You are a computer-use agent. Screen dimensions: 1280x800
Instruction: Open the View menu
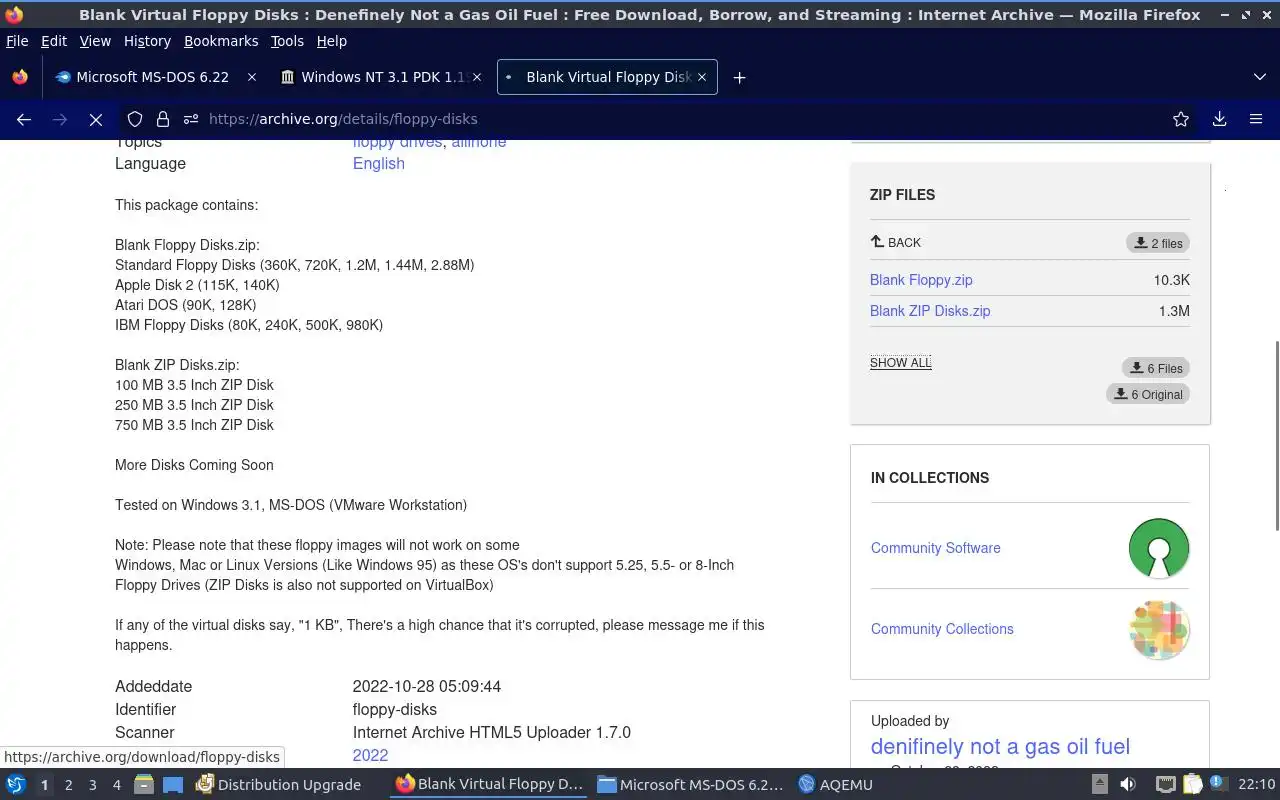click(95, 41)
